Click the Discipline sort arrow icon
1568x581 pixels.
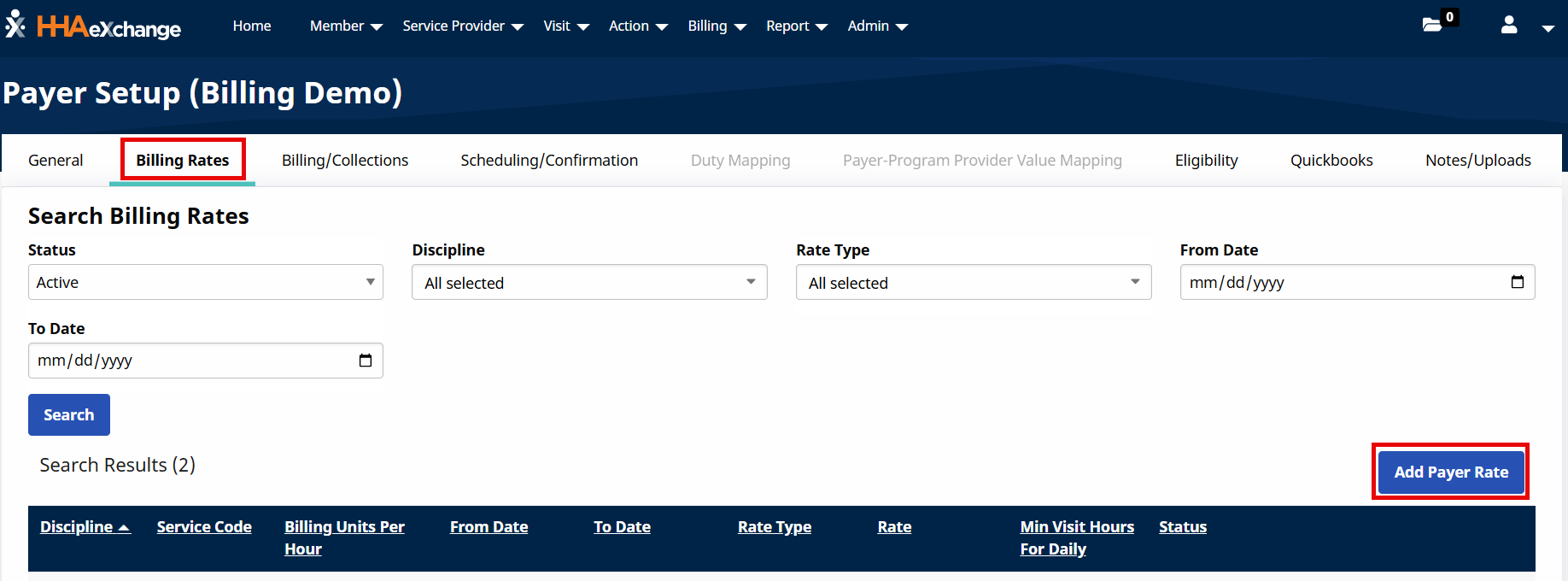(x=124, y=528)
